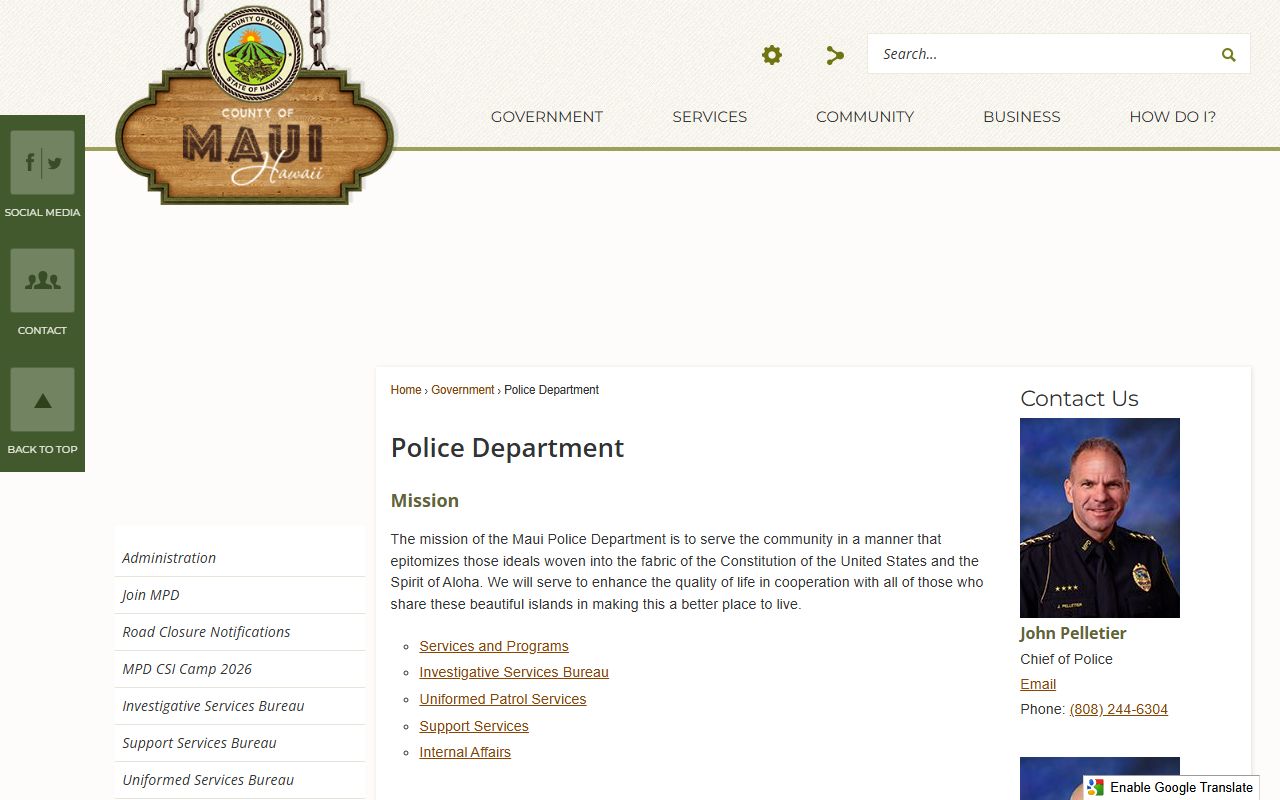Click the County of Maui logo
Image resolution: width=1280 pixels, height=800 pixels.
coord(256,102)
